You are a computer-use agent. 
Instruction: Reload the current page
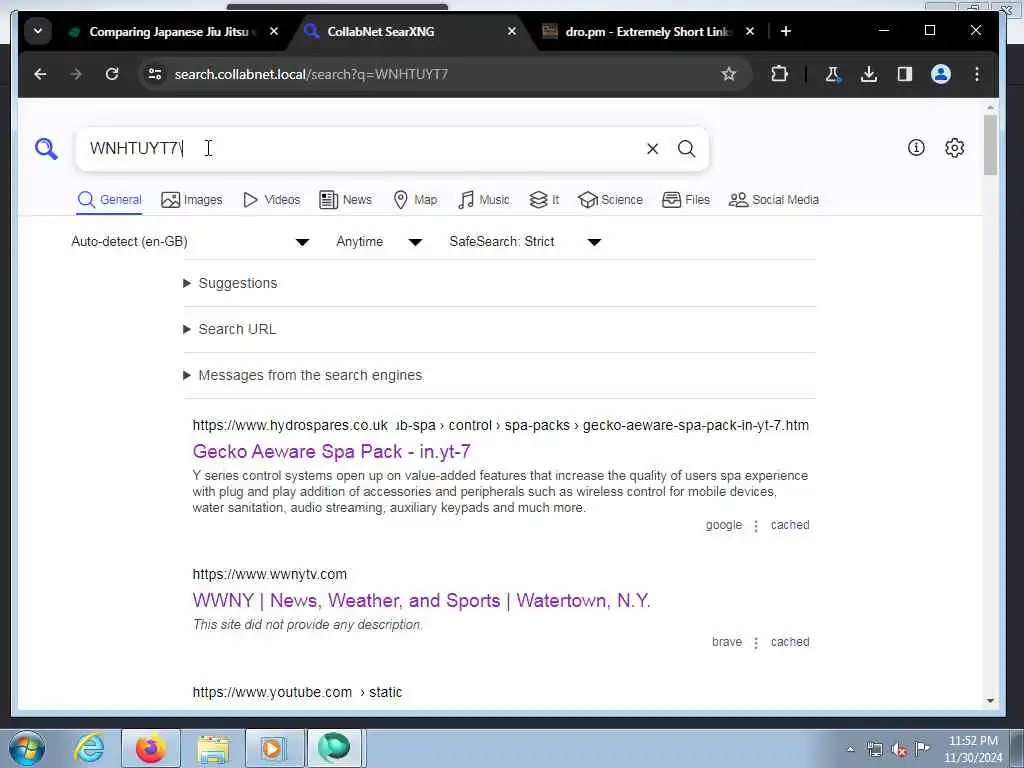click(x=112, y=74)
